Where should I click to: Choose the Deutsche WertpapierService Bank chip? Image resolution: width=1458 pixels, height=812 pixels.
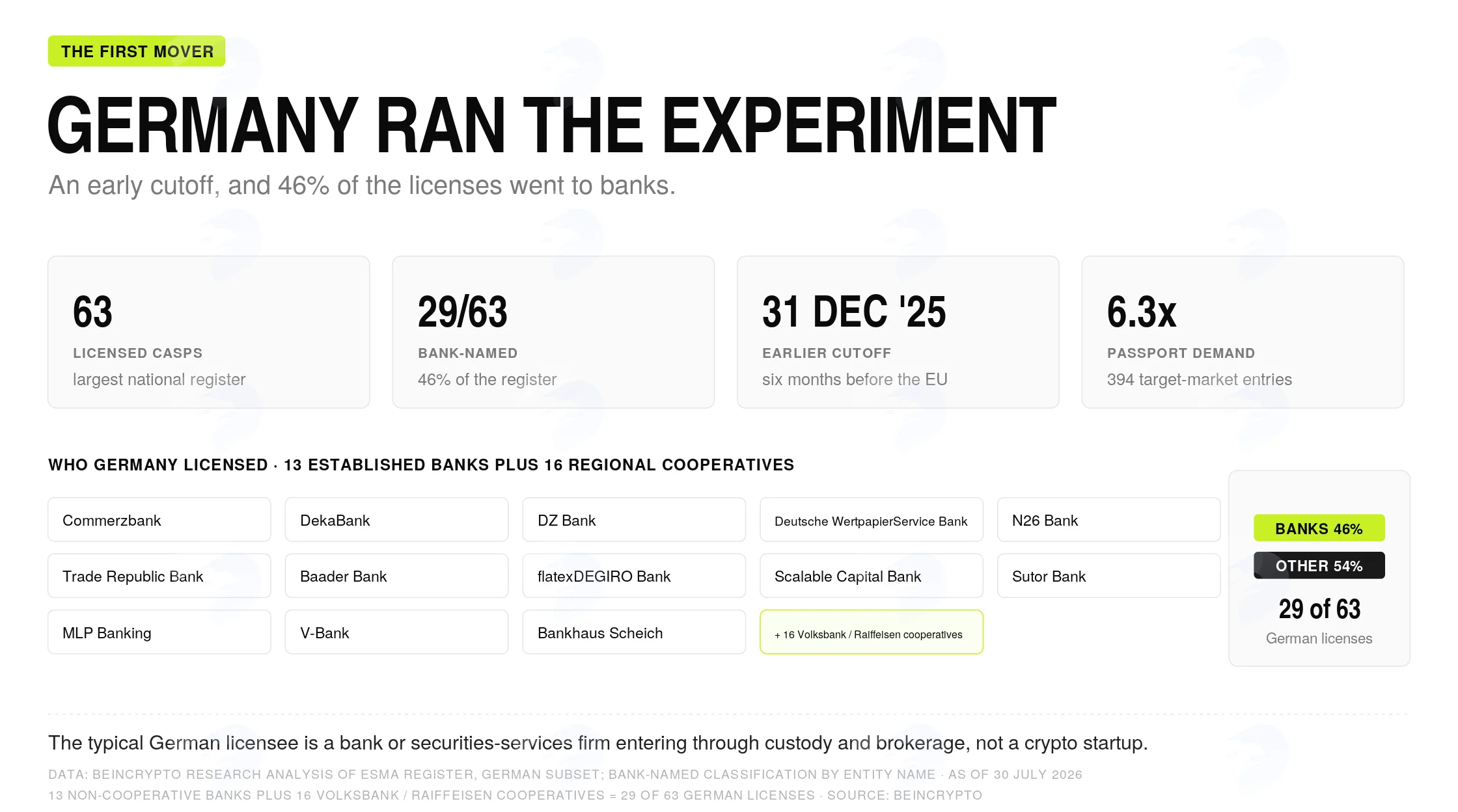click(872, 520)
